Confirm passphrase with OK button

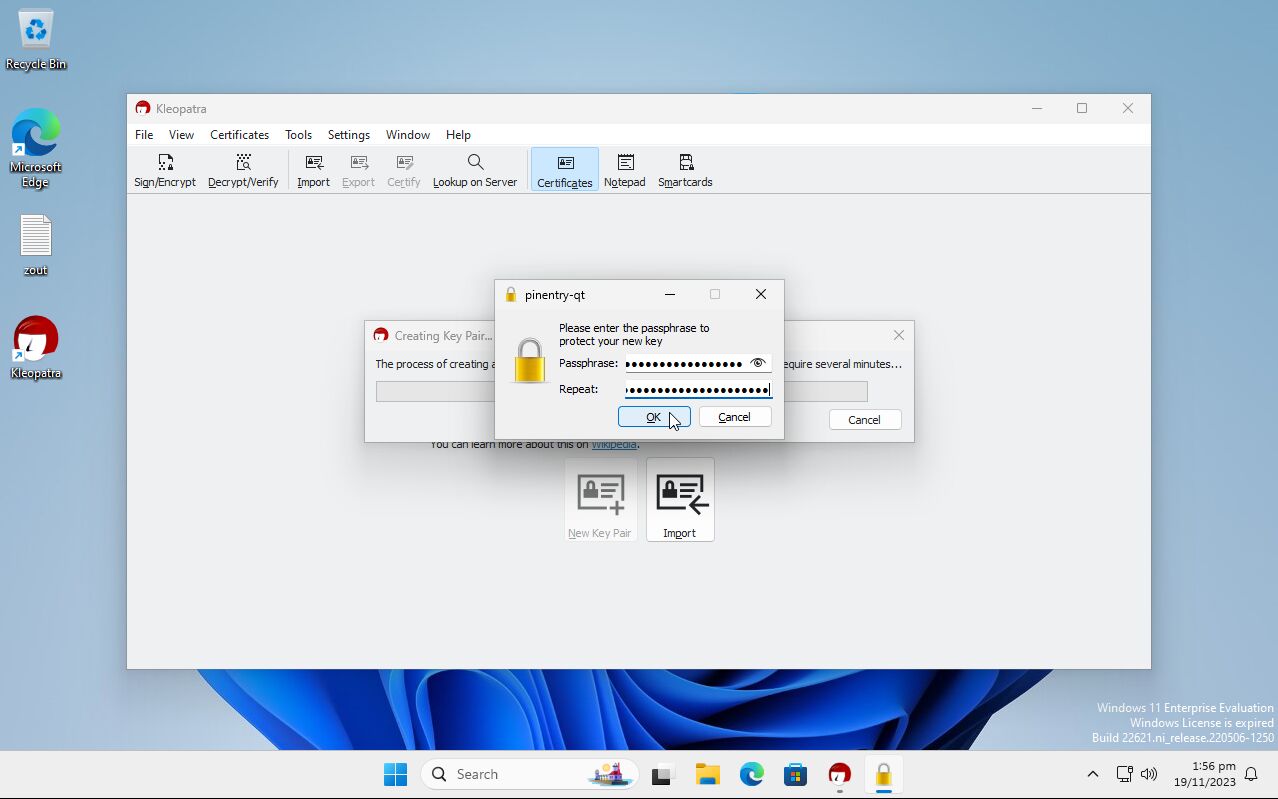click(x=654, y=417)
